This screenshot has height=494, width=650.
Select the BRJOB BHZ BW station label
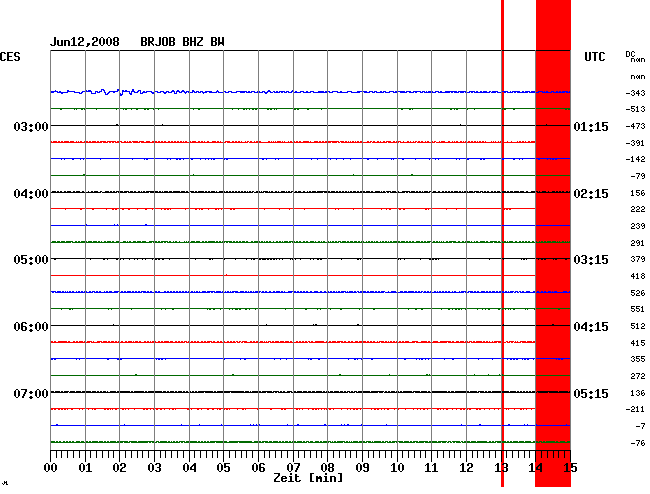pos(182,42)
